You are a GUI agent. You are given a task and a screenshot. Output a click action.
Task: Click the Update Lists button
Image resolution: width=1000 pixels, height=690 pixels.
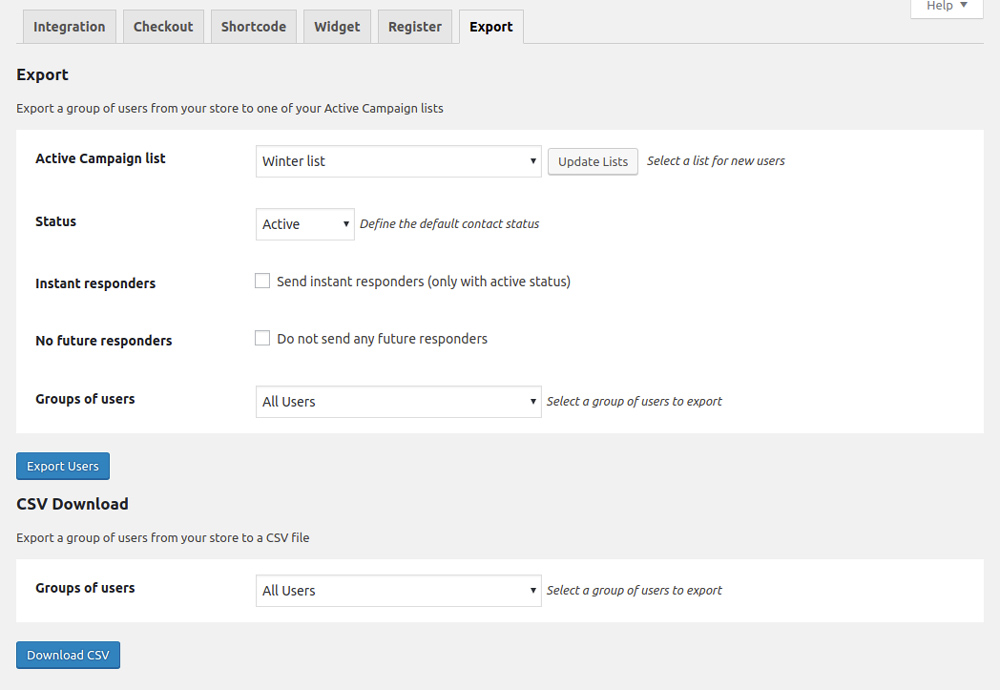point(593,161)
